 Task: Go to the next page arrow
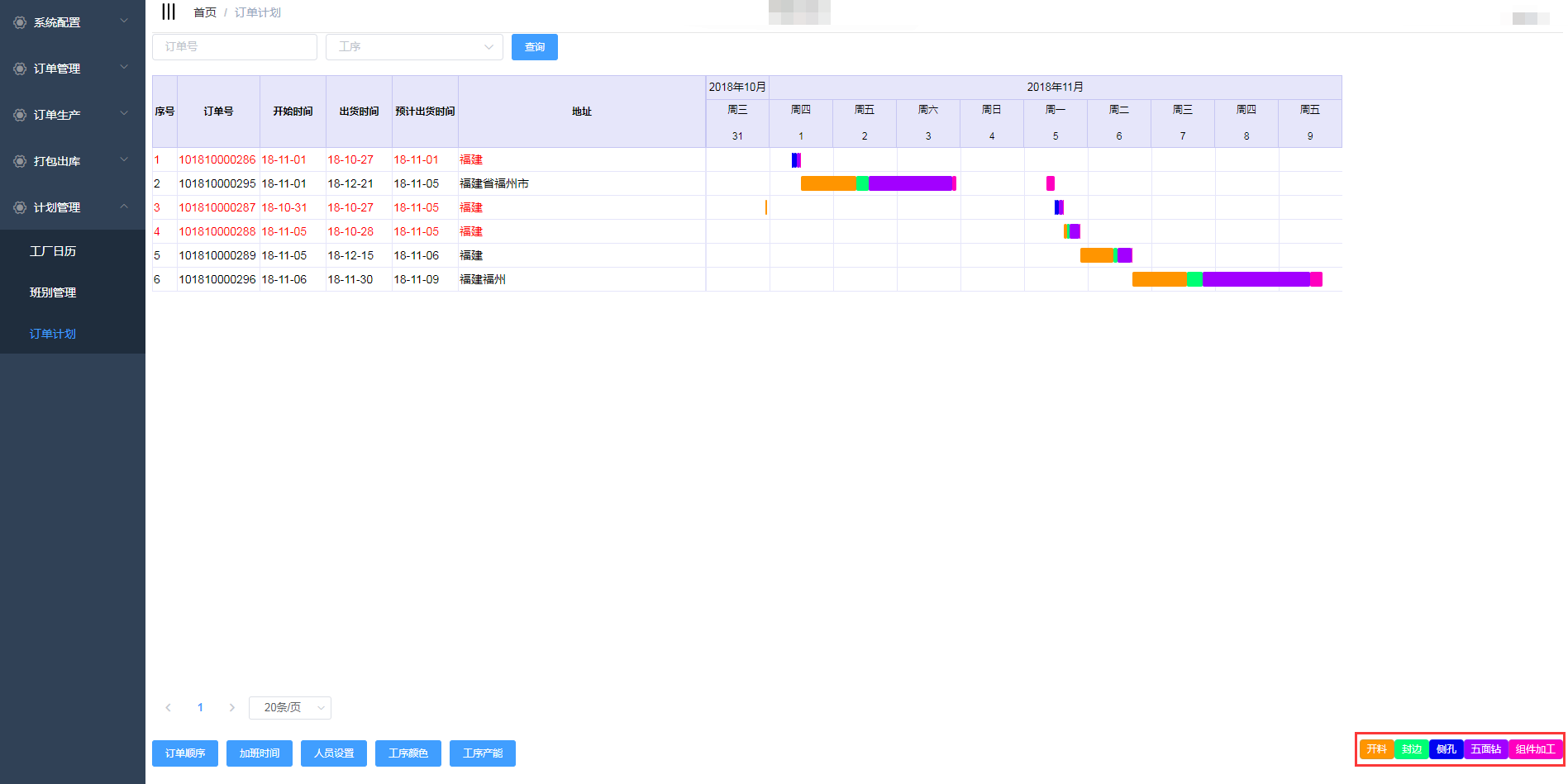(231, 708)
